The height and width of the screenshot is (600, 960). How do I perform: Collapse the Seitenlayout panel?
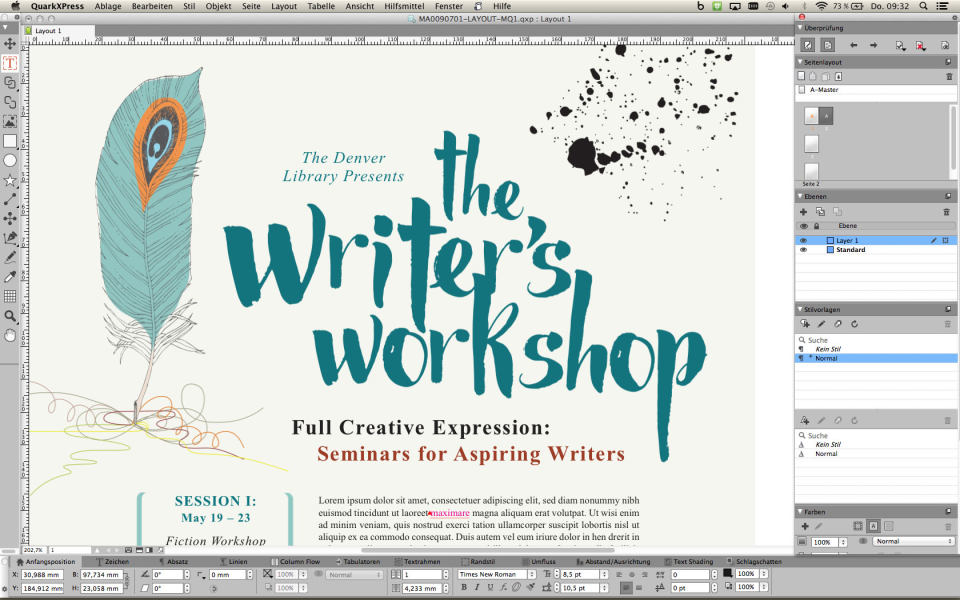point(800,62)
